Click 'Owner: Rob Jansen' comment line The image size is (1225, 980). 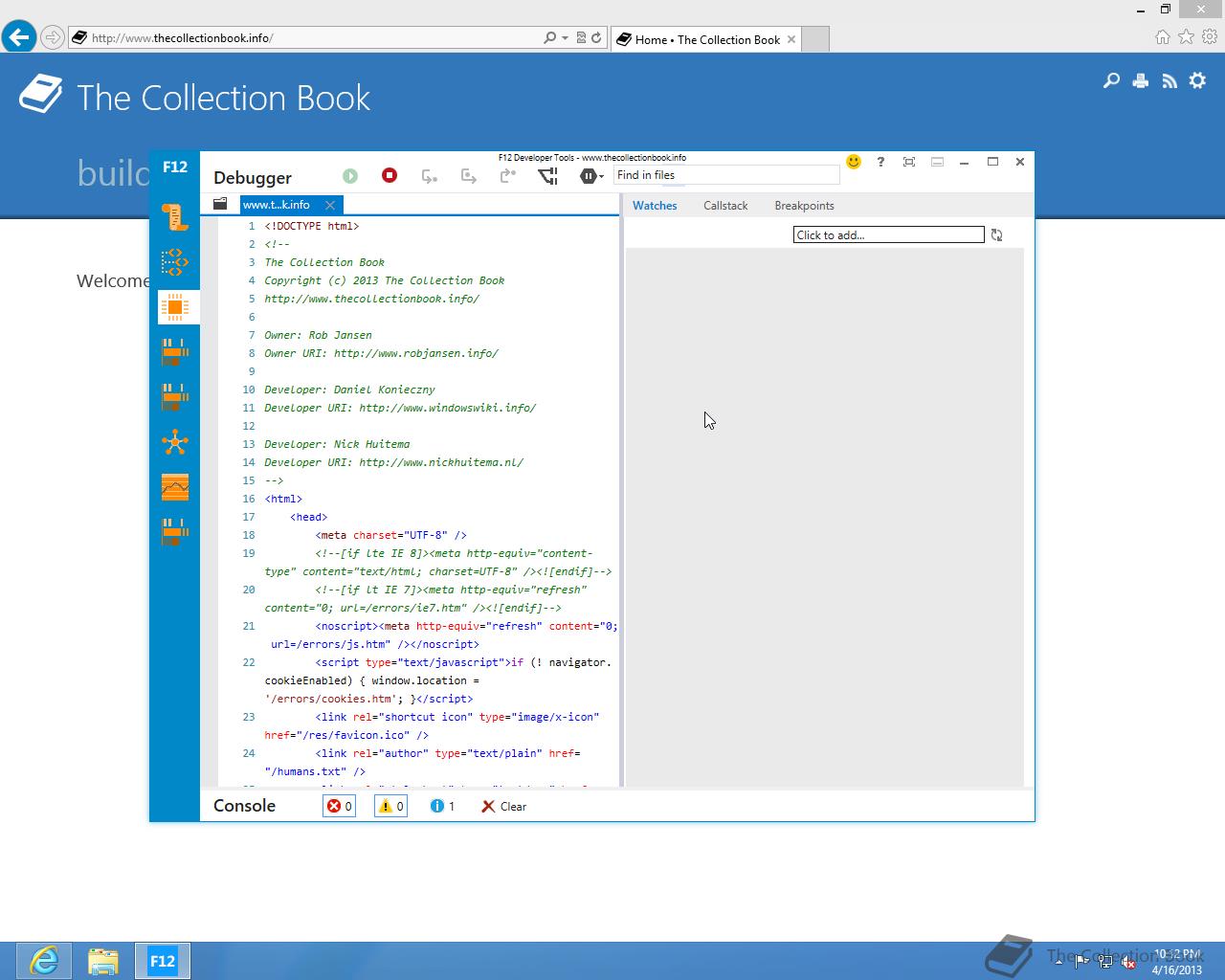click(x=318, y=335)
